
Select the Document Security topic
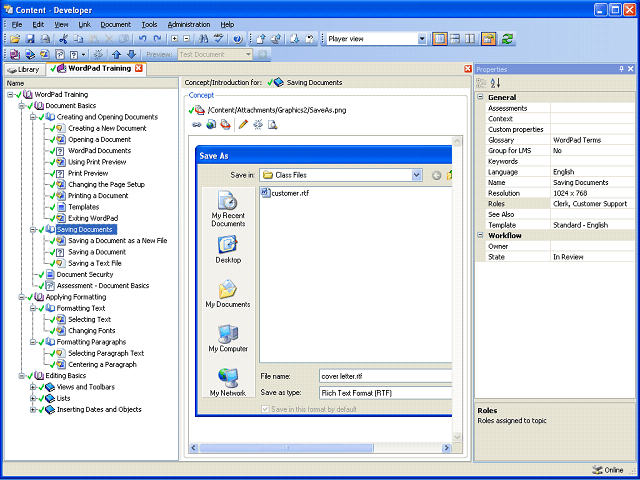pos(85,275)
